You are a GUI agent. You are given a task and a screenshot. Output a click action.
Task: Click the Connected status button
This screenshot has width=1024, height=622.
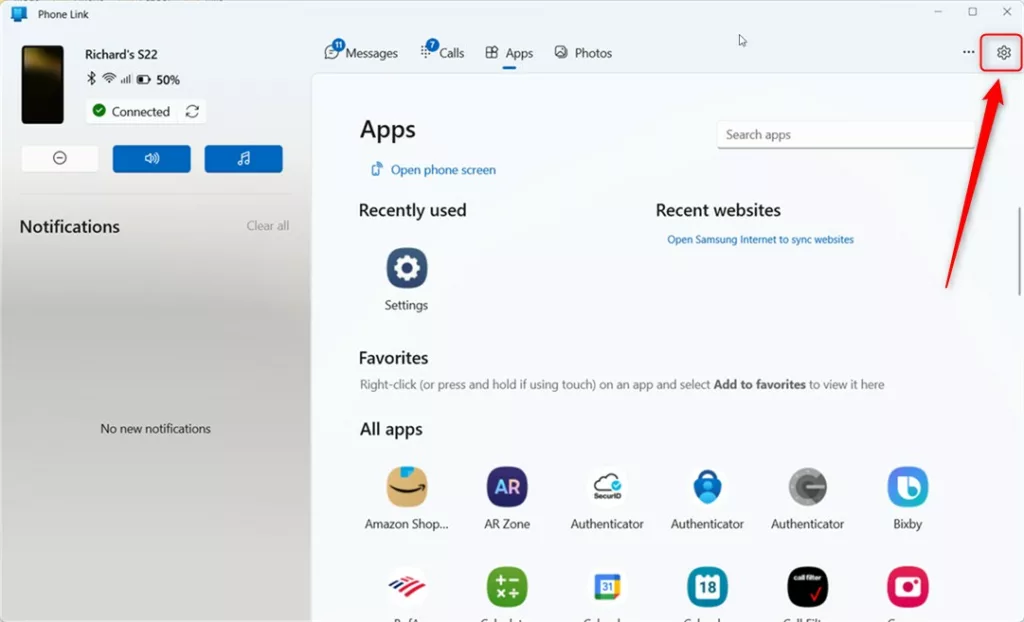pos(131,111)
